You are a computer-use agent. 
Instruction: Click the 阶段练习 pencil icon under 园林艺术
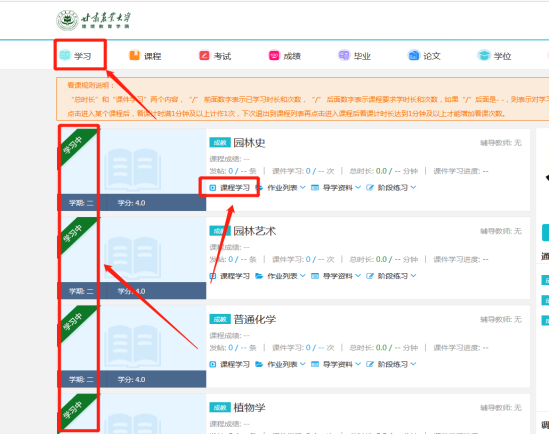(370, 276)
